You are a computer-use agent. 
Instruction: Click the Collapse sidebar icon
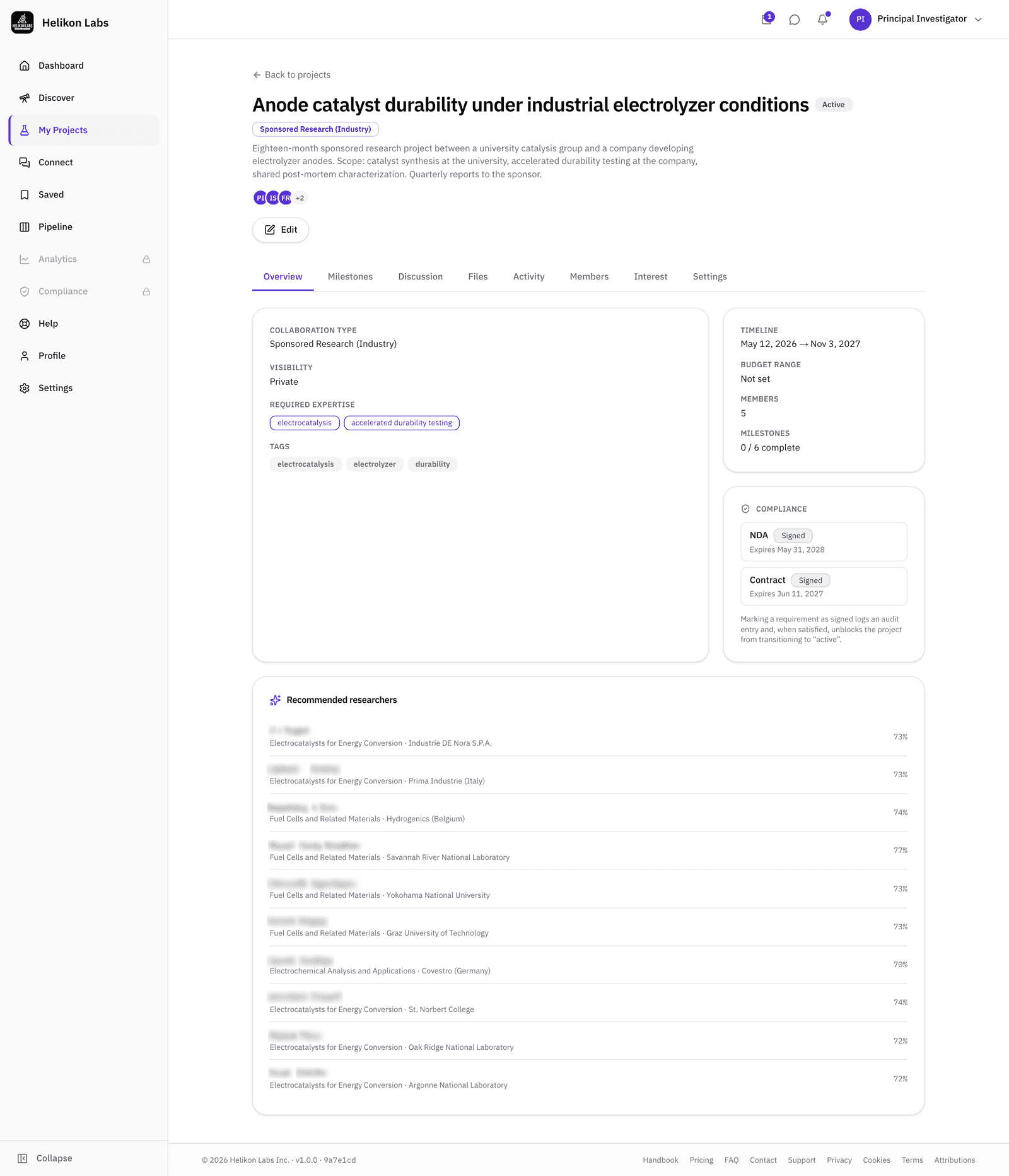(23, 1158)
